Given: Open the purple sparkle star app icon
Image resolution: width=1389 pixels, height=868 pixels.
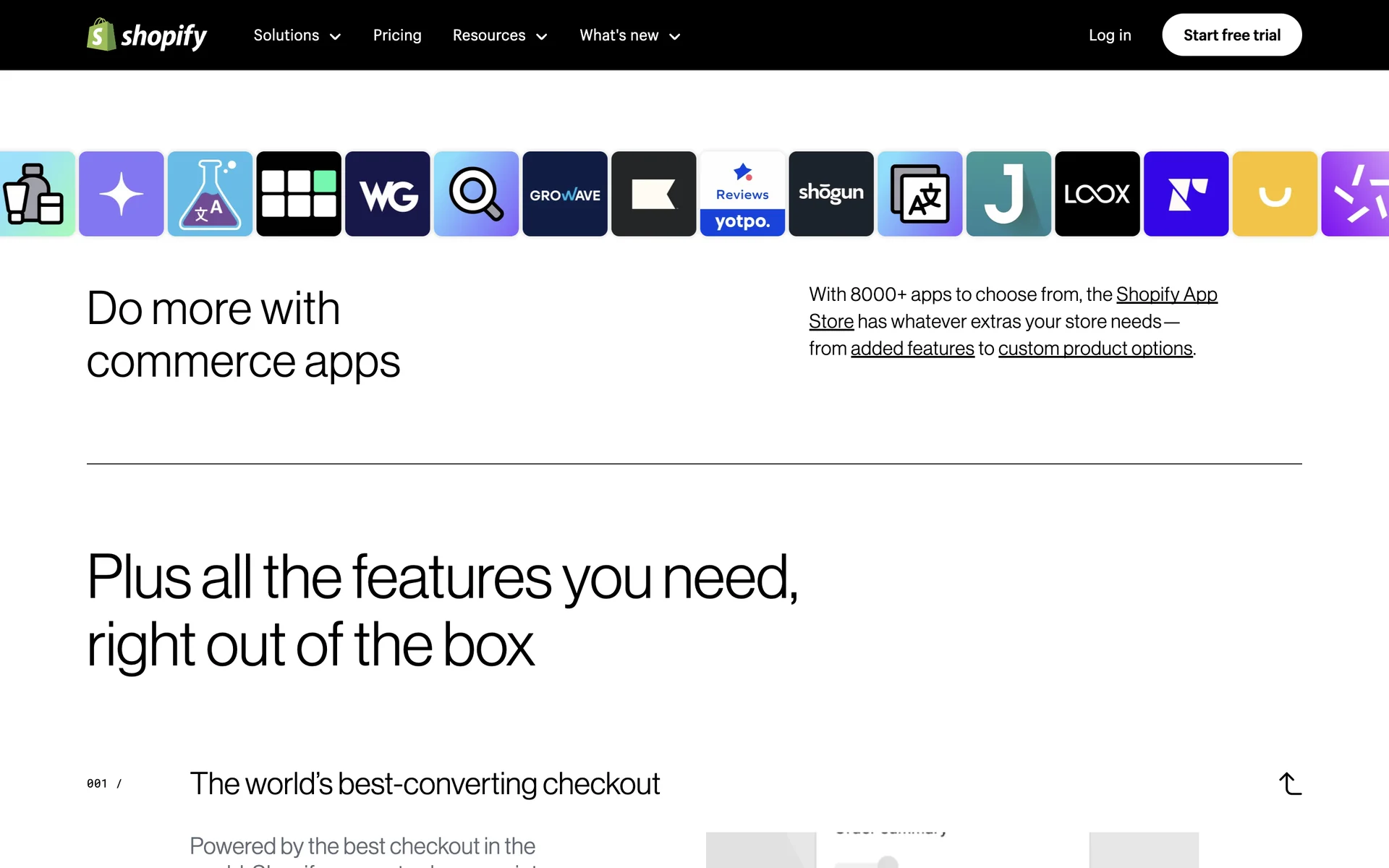Looking at the screenshot, I should [x=122, y=194].
